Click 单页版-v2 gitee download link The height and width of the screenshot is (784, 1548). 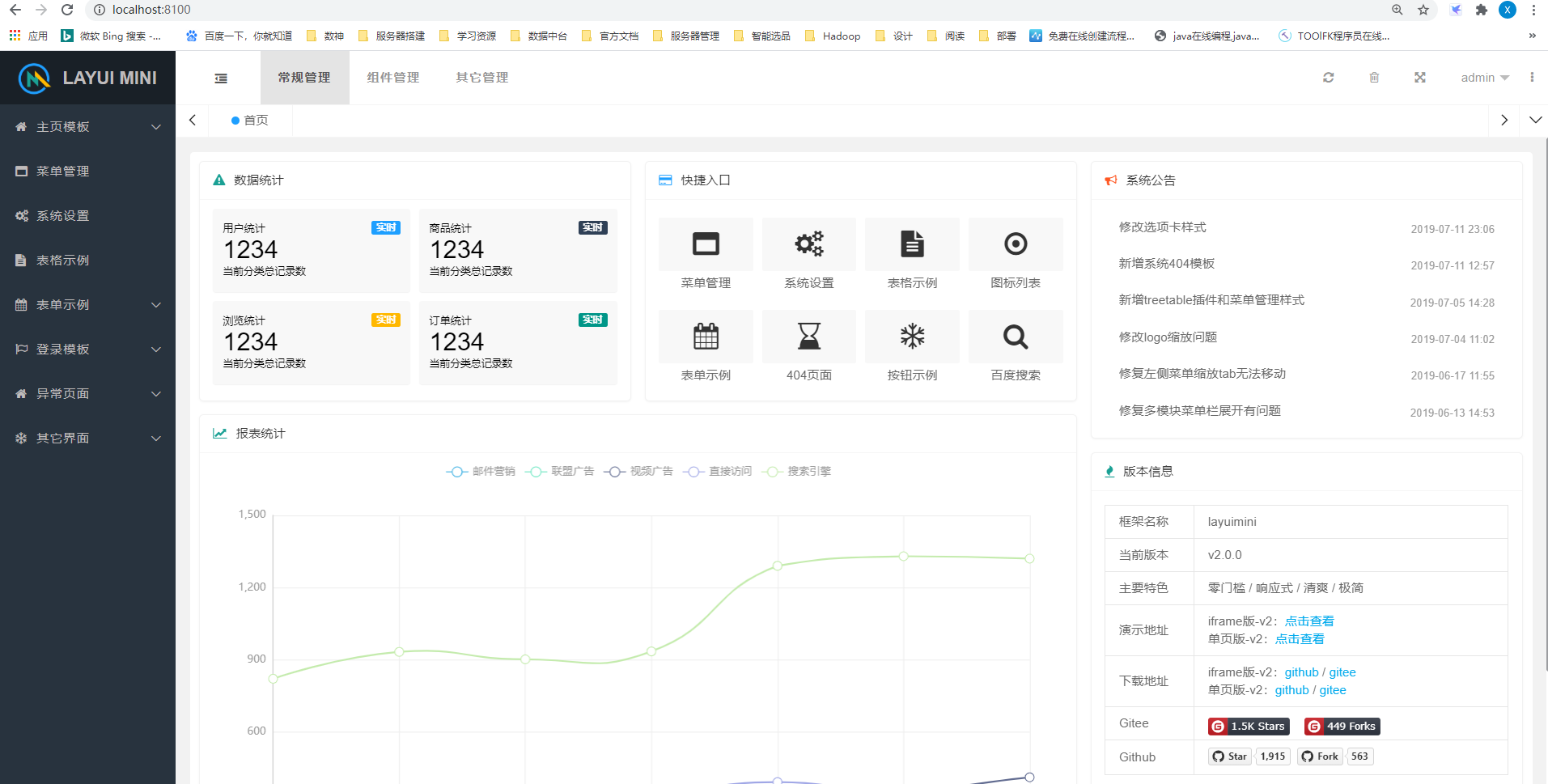pos(1333,690)
